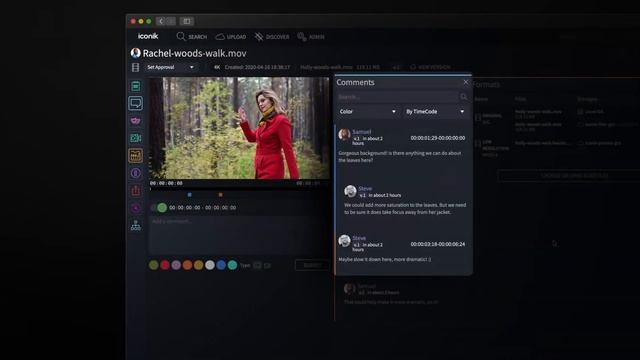Image resolution: width=640 pixels, height=360 pixels.
Task: Click the 'Gorgeous background' comment text
Action: 400,157
